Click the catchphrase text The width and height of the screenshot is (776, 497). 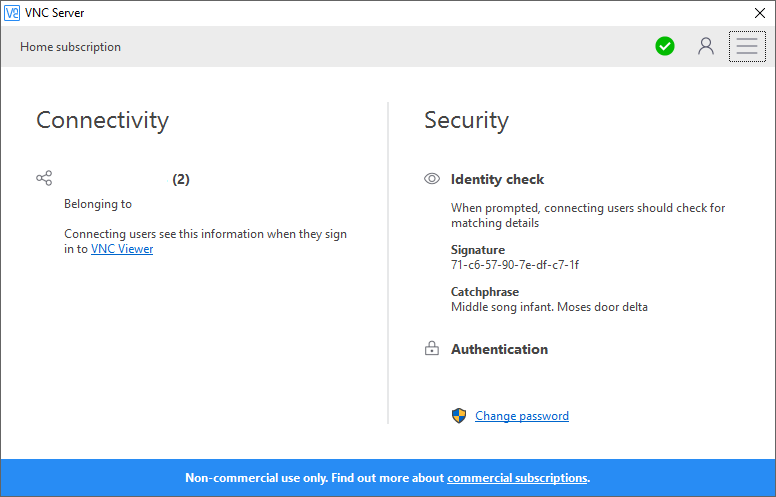coord(549,307)
